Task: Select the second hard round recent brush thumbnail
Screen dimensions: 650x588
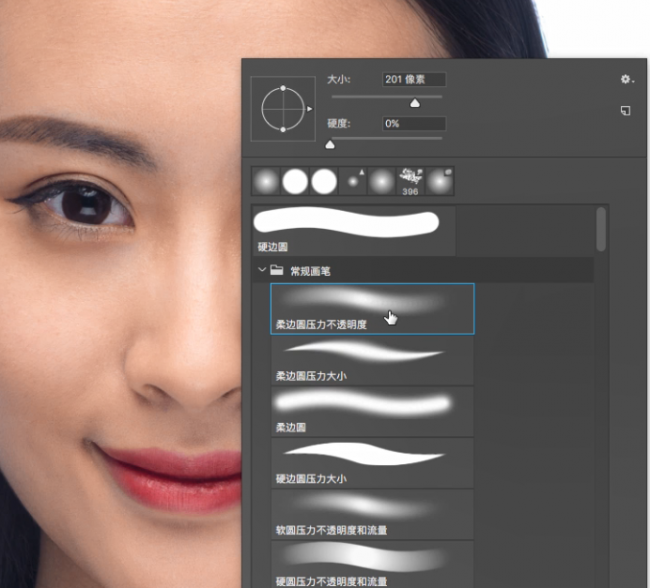Action: [x=295, y=181]
